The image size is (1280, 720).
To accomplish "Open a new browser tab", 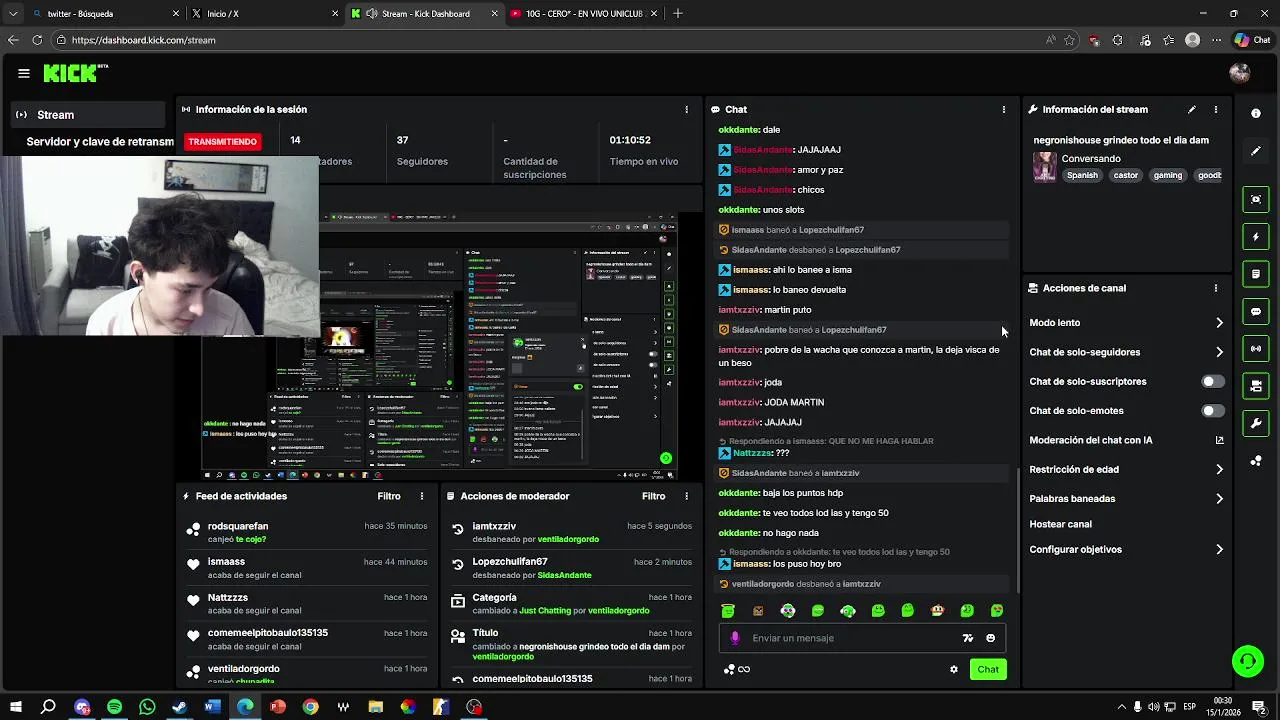I will 678,14.
